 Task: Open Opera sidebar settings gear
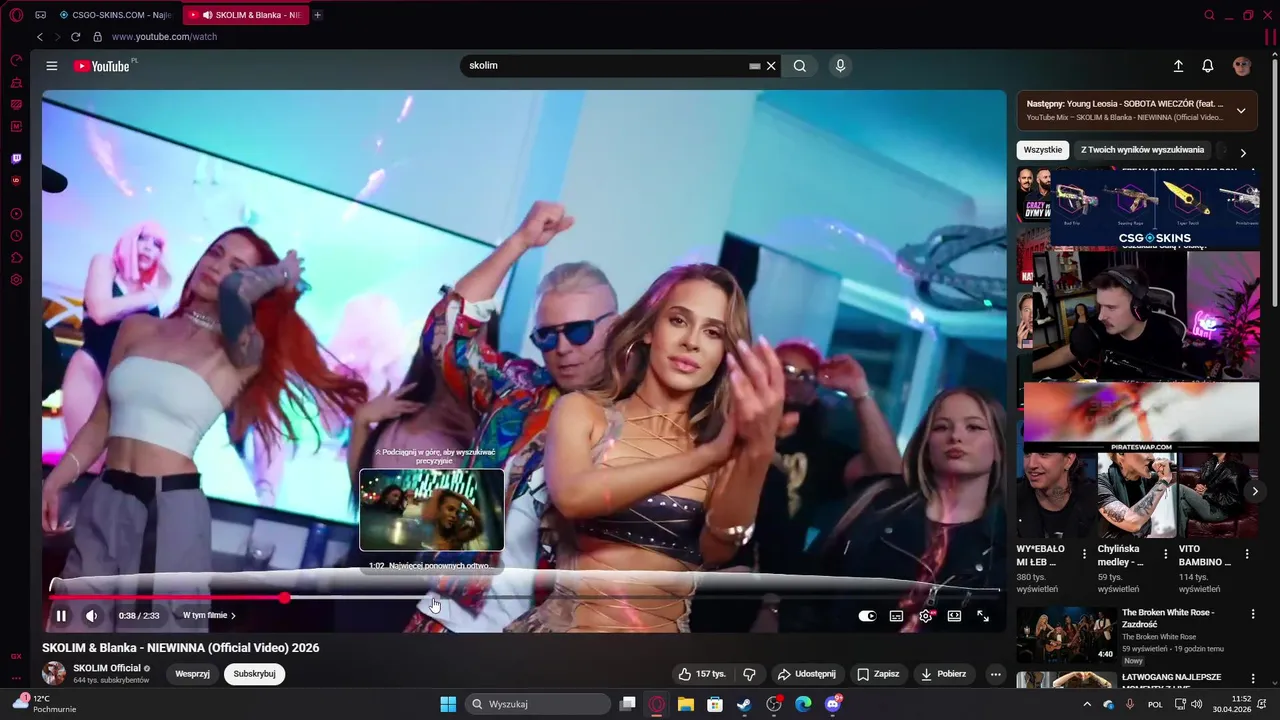click(x=16, y=280)
